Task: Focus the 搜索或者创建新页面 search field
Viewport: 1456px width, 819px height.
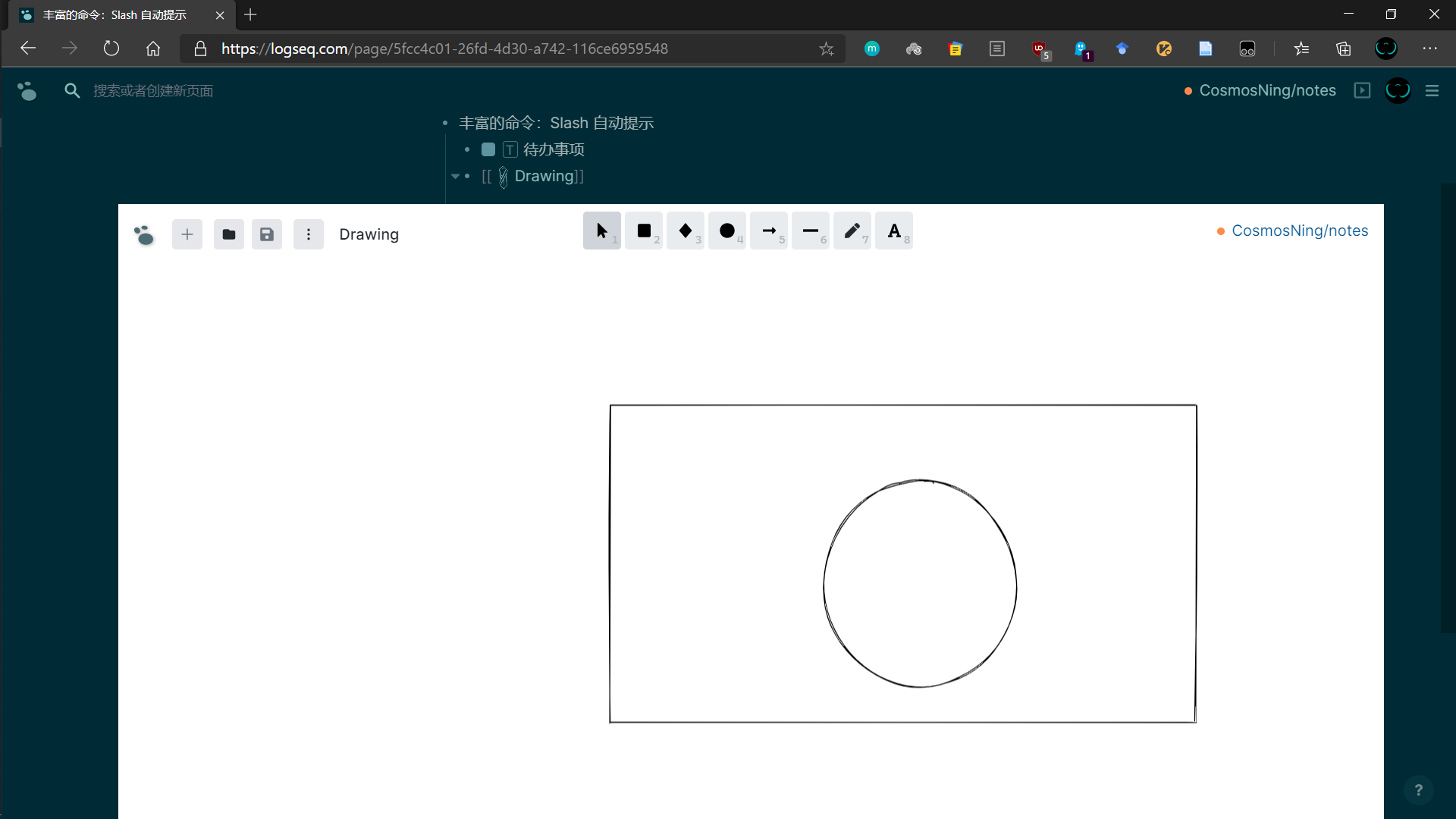Action: 153,91
